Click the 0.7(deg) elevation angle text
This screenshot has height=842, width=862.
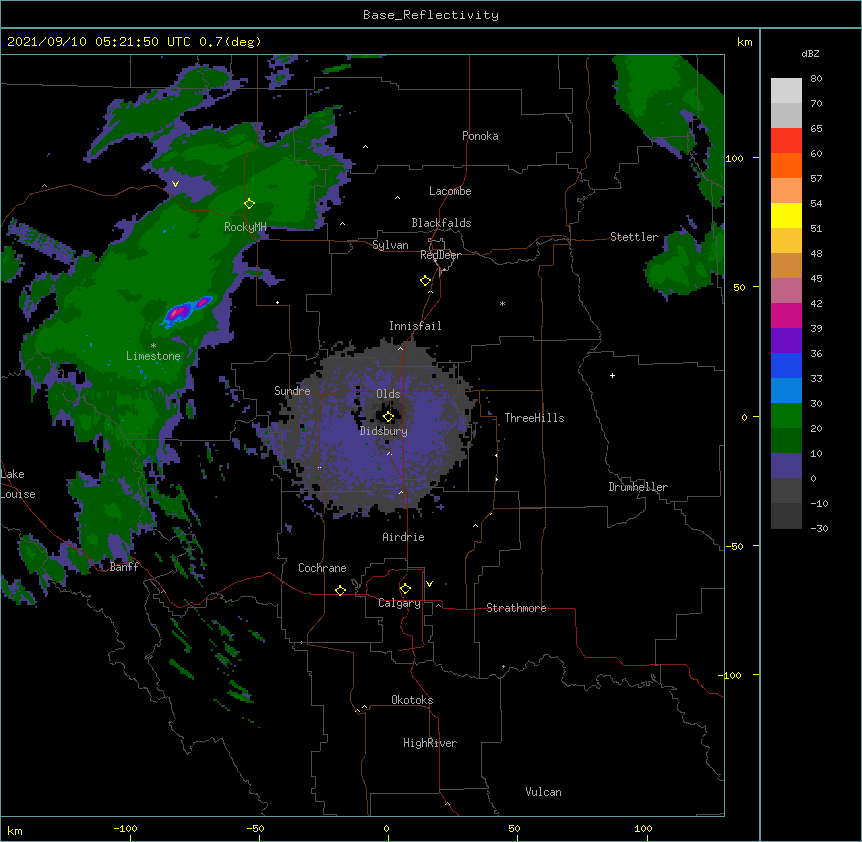tap(230, 42)
